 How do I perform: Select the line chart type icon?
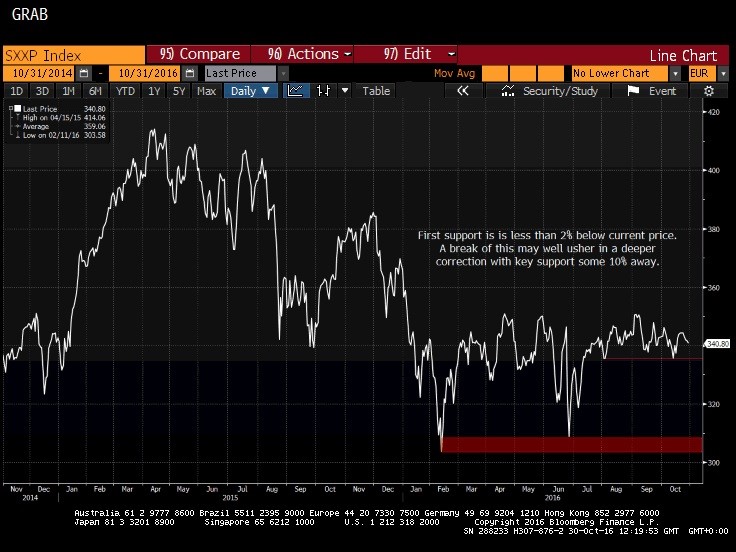point(296,91)
